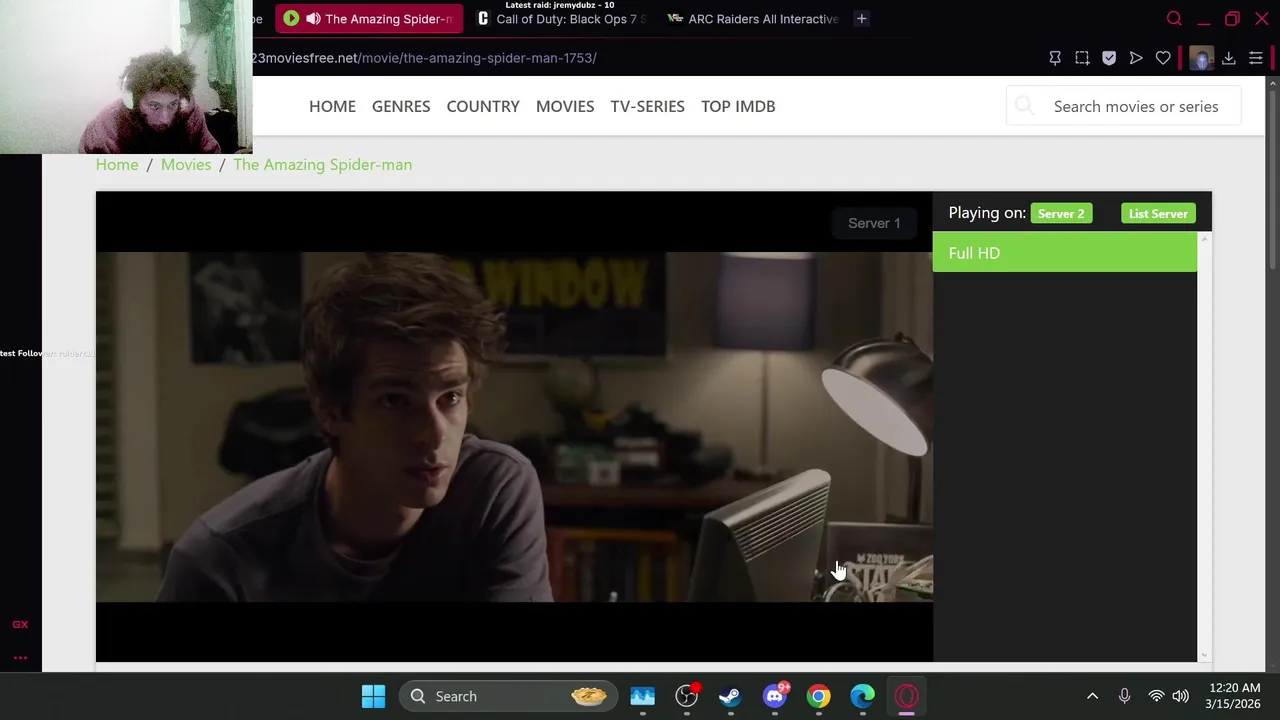This screenshot has height=720, width=1280.
Task: Open the browser tab search magnifier
Action: 1174,19
